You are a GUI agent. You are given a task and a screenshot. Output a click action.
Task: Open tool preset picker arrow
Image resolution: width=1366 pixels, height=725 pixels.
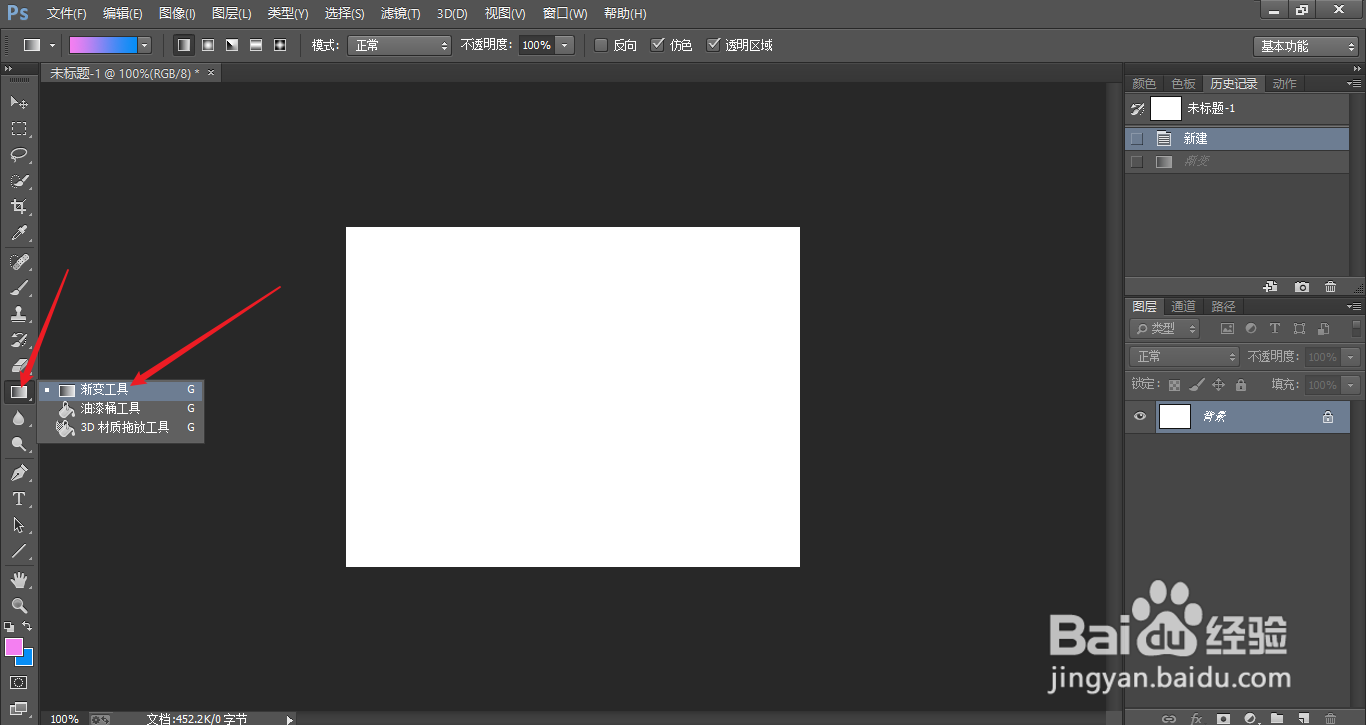click(52, 45)
